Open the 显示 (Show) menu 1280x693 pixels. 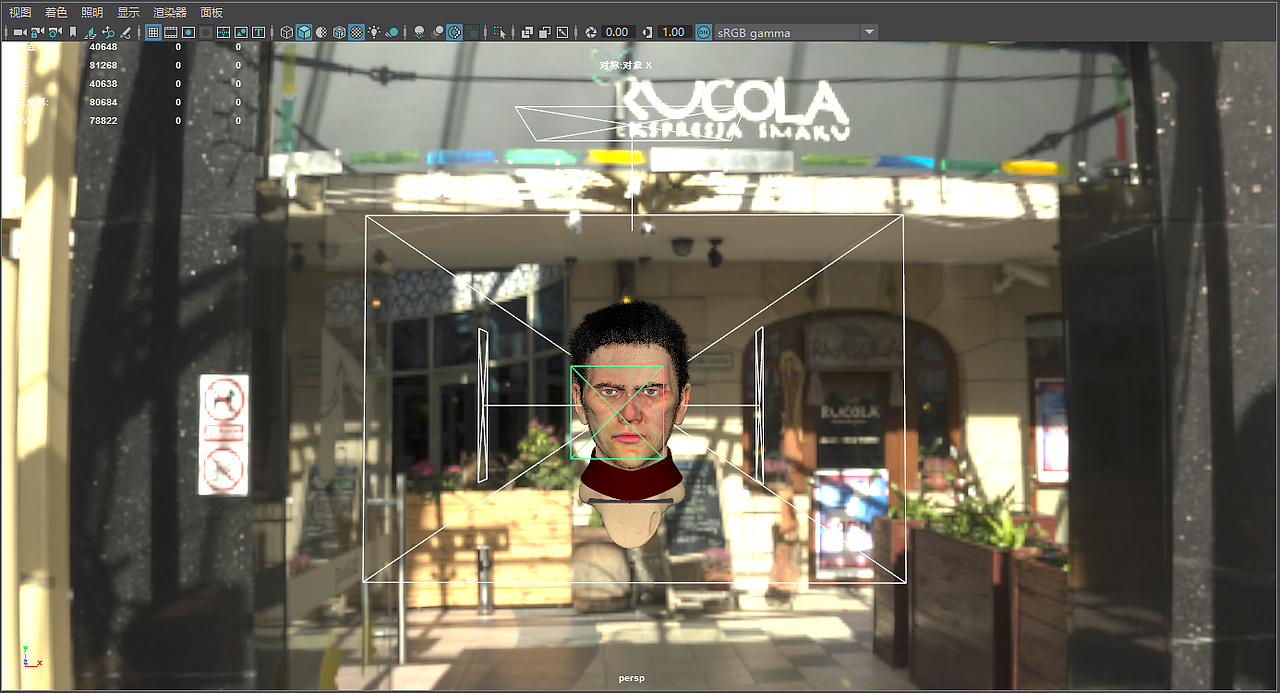click(128, 12)
